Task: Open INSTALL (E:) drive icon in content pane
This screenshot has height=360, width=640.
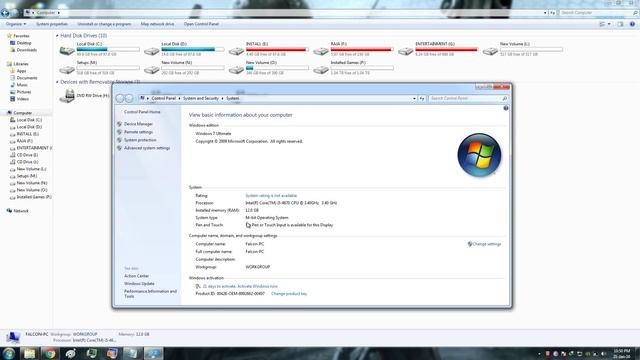Action: [x=236, y=51]
